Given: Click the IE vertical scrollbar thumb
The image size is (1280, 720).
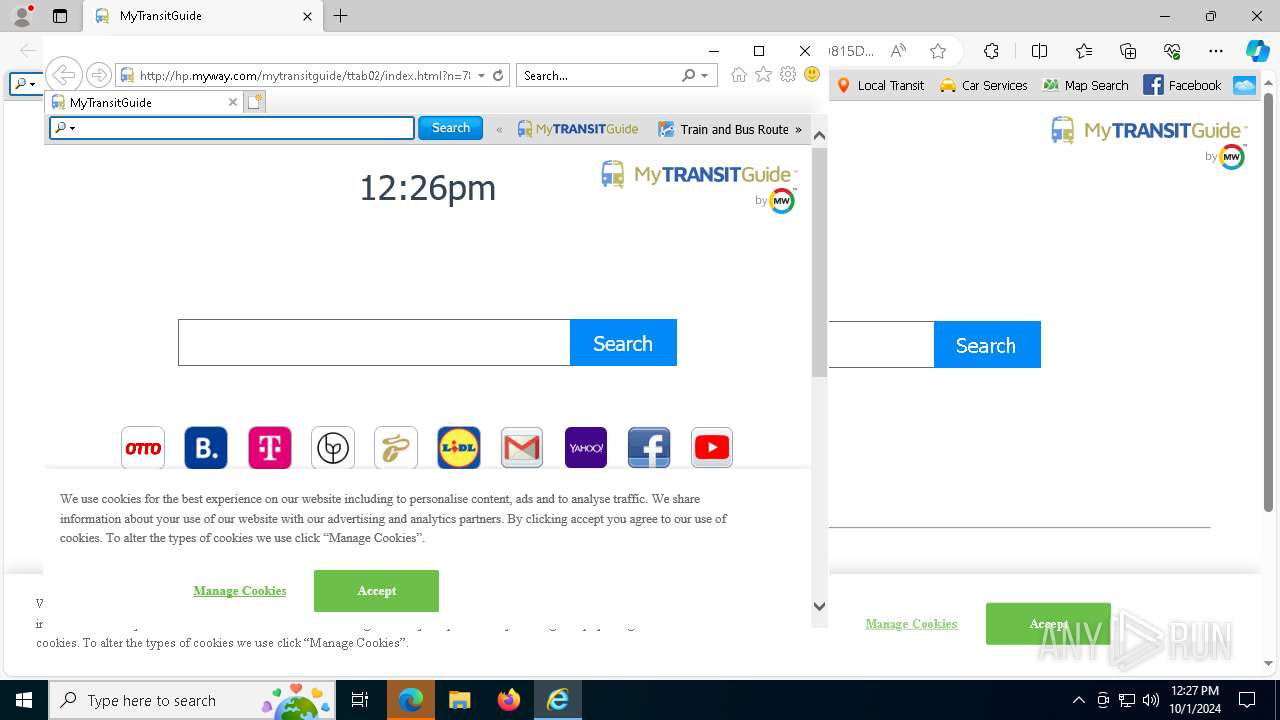Looking at the screenshot, I should coord(819,262).
